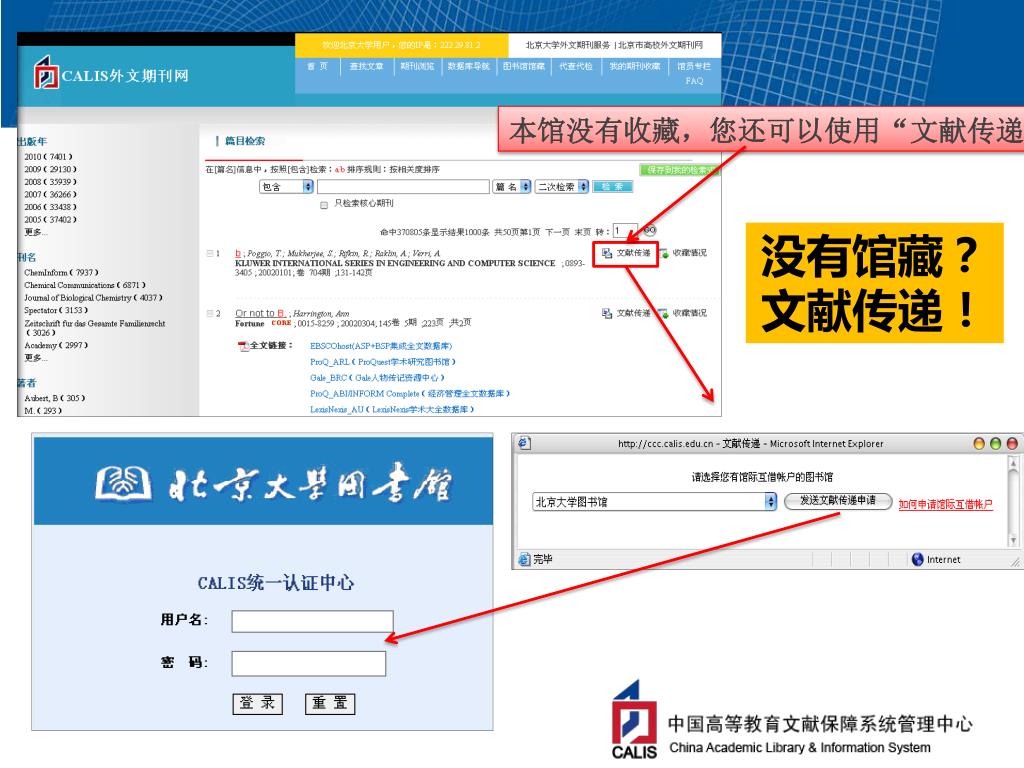Click the popup scrollbar down arrow
The image size is (1024, 768).
[1014, 540]
